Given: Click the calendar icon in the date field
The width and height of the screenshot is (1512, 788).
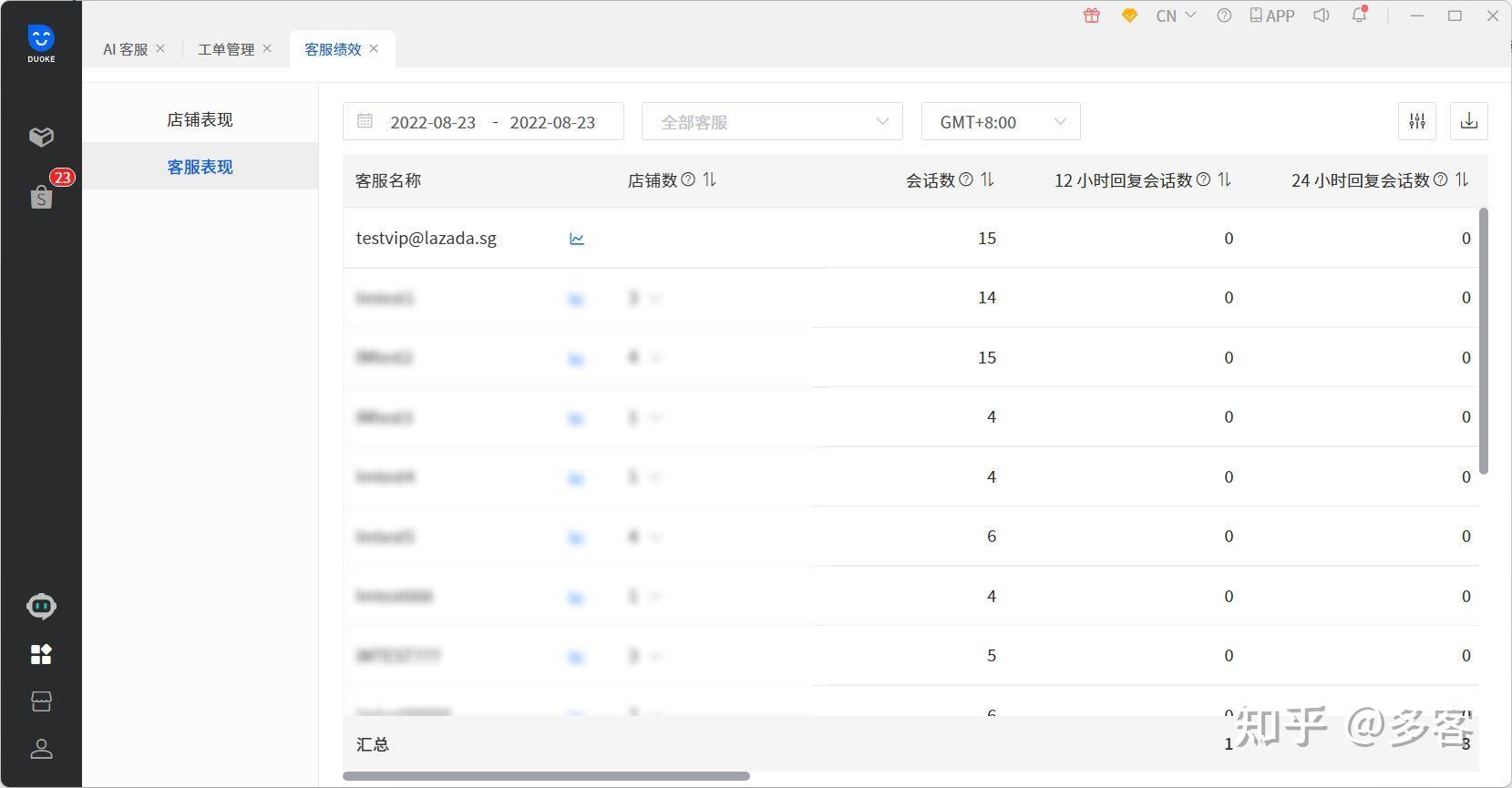Looking at the screenshot, I should pos(365,121).
